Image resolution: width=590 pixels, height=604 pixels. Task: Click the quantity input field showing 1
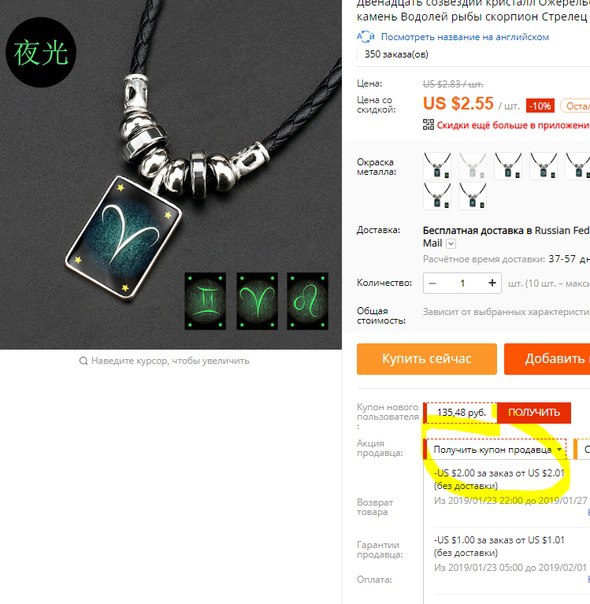tap(462, 283)
